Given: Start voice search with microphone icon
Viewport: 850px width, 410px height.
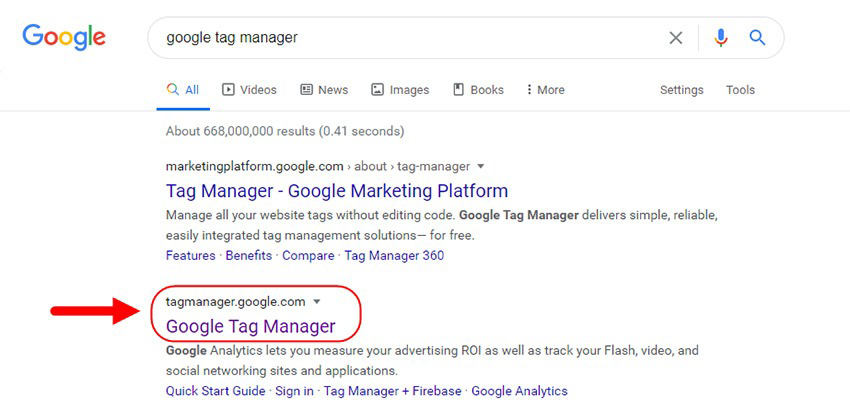Looking at the screenshot, I should pos(721,37).
